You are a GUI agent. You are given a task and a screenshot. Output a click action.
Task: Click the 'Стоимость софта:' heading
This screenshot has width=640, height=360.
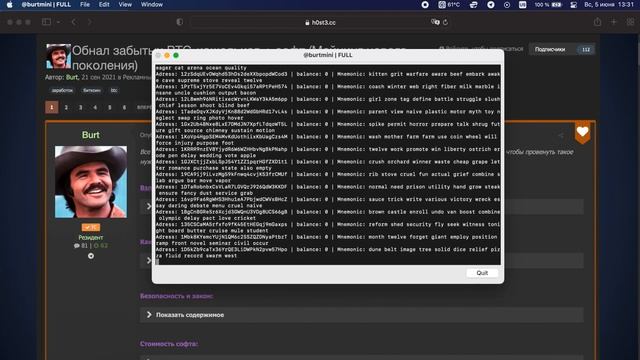169,344
